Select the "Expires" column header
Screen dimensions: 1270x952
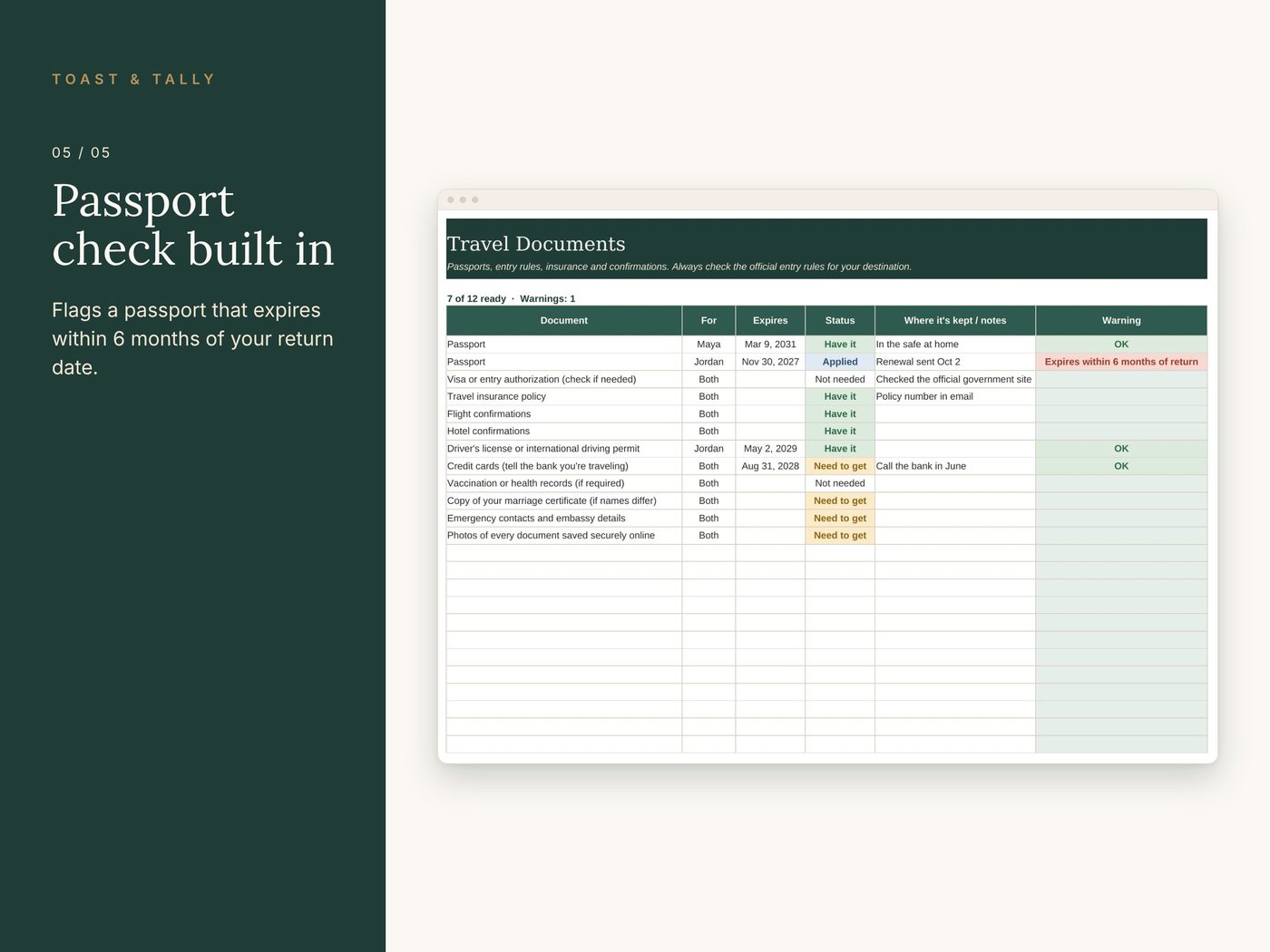pos(770,320)
